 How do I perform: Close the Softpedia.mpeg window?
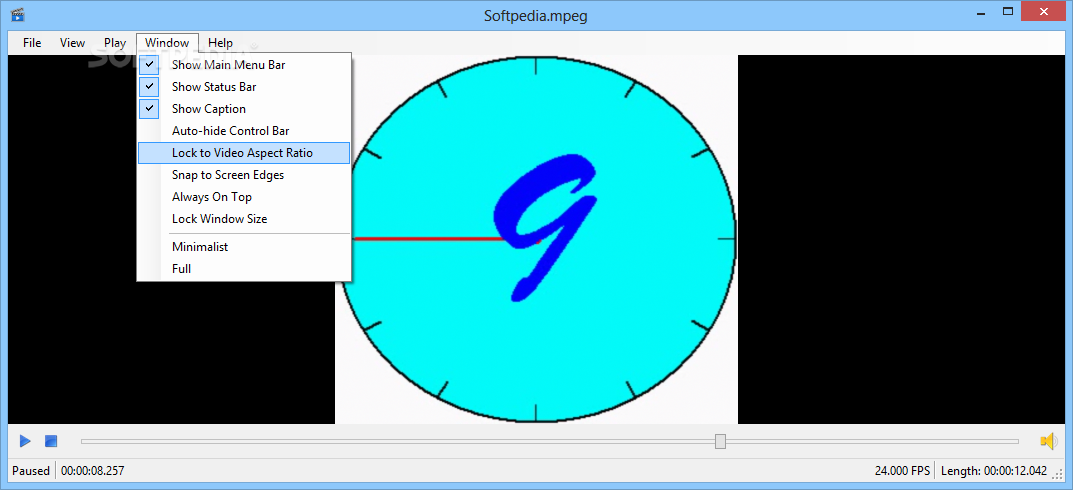click(x=1043, y=11)
